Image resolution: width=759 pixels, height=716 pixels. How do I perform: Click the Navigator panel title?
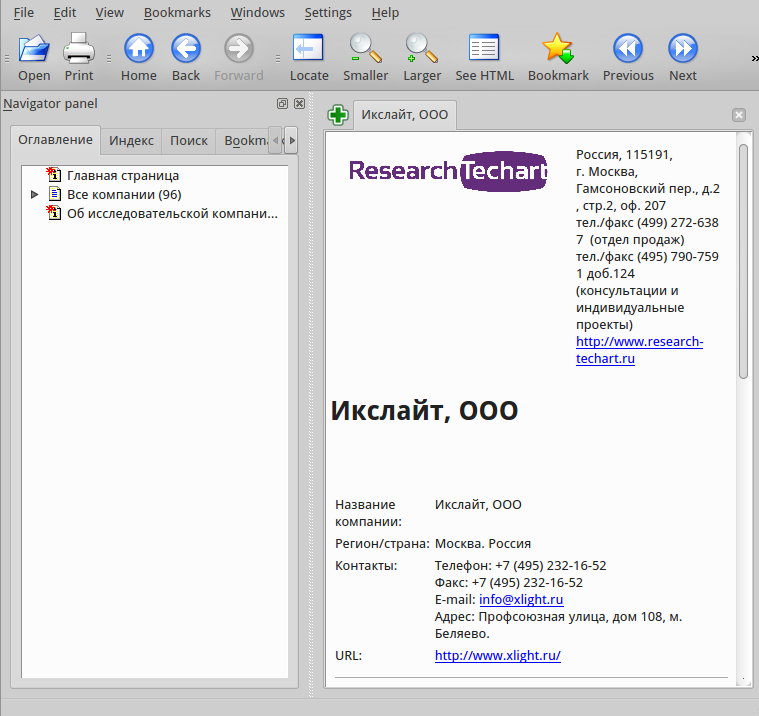click(x=50, y=104)
